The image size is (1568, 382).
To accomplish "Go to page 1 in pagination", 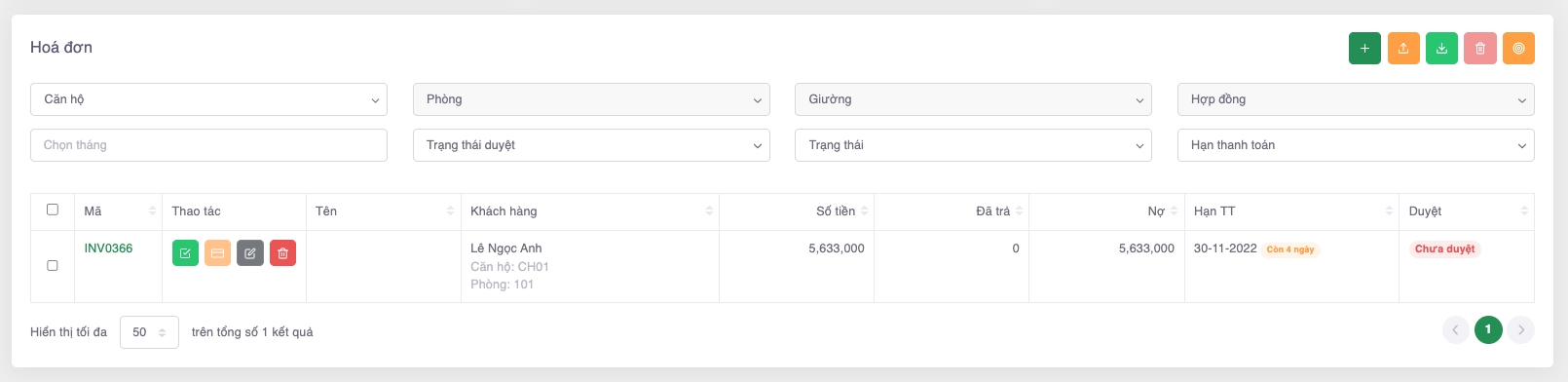I will (x=1488, y=329).
